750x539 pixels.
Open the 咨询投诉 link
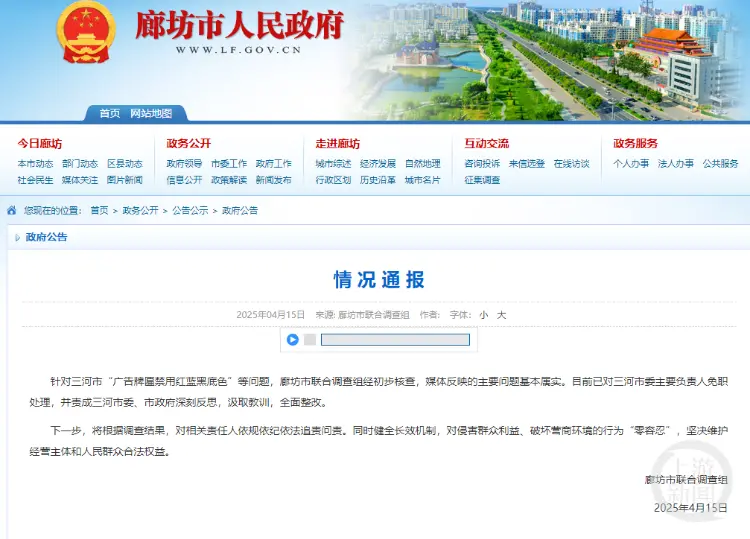(482, 164)
